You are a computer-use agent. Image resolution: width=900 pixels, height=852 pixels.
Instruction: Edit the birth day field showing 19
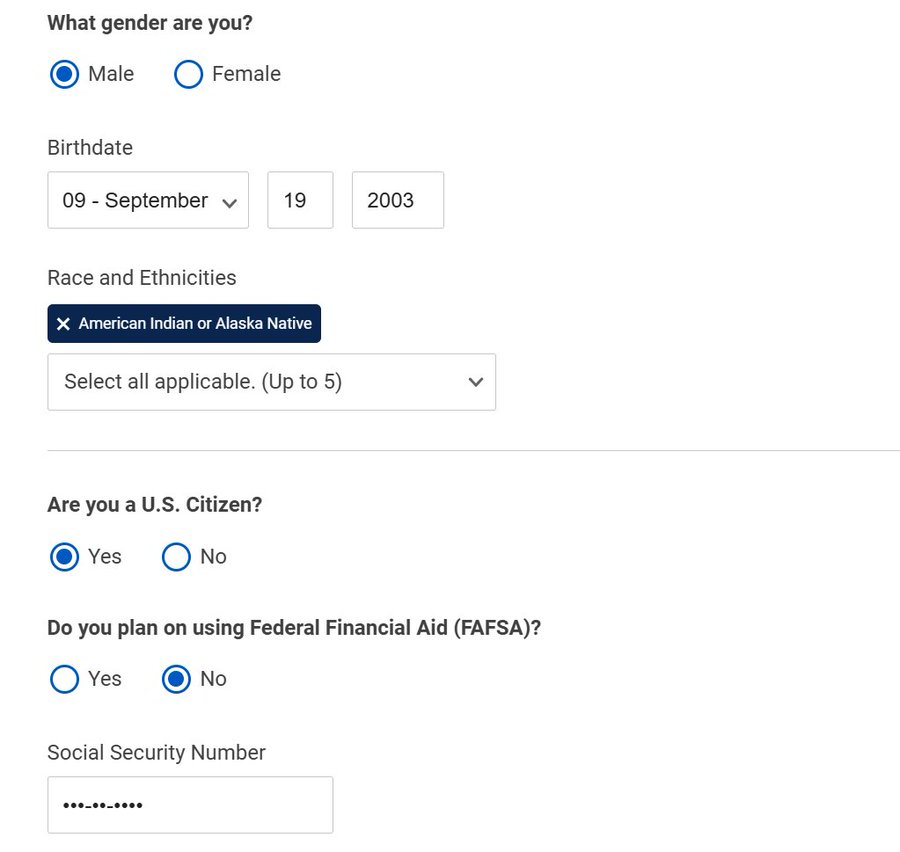click(x=300, y=200)
